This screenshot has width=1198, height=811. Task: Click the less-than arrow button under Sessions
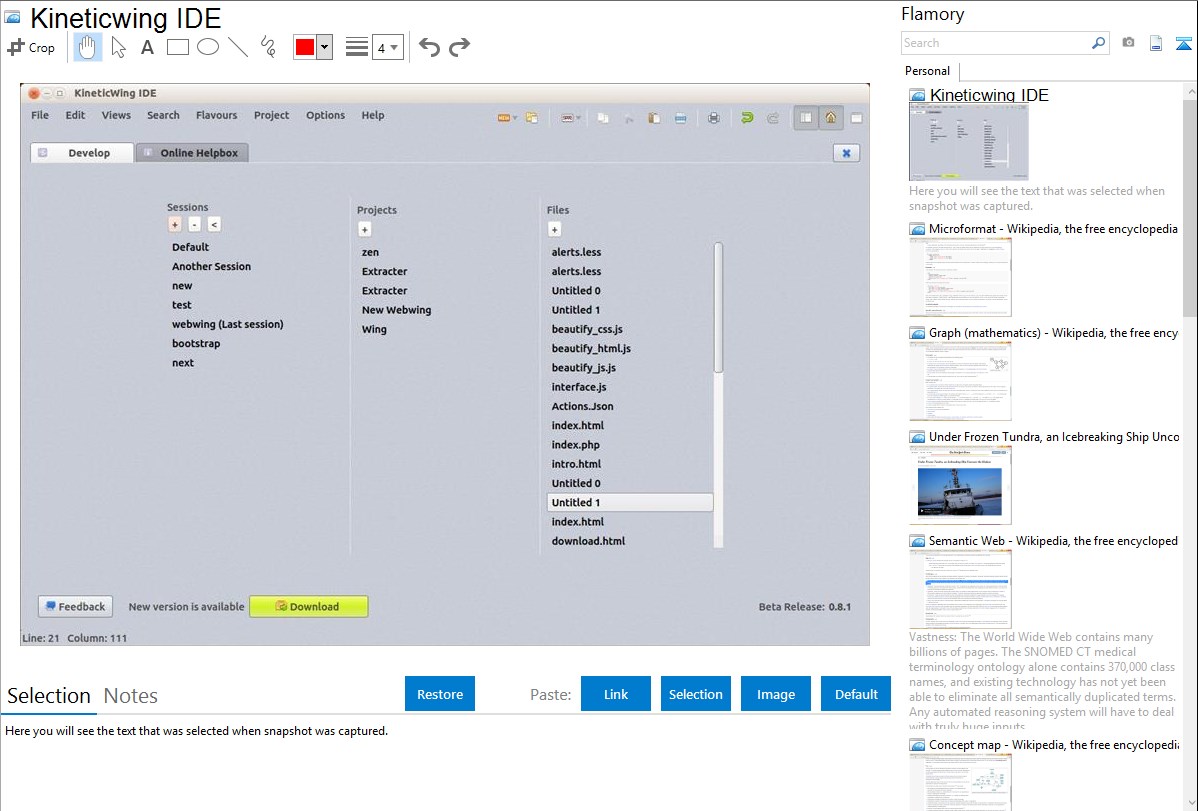(214, 225)
